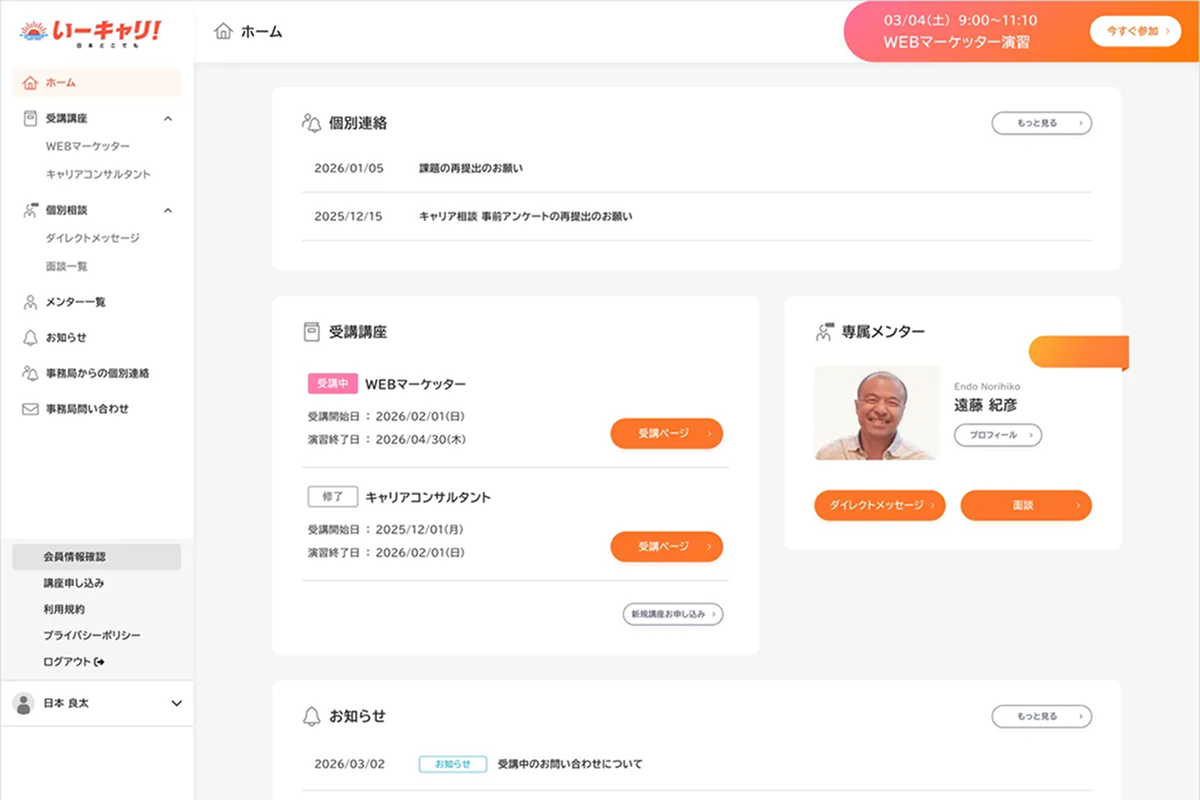Open メンター一覧 in sidebar
The image size is (1200, 800).
click(x=76, y=302)
